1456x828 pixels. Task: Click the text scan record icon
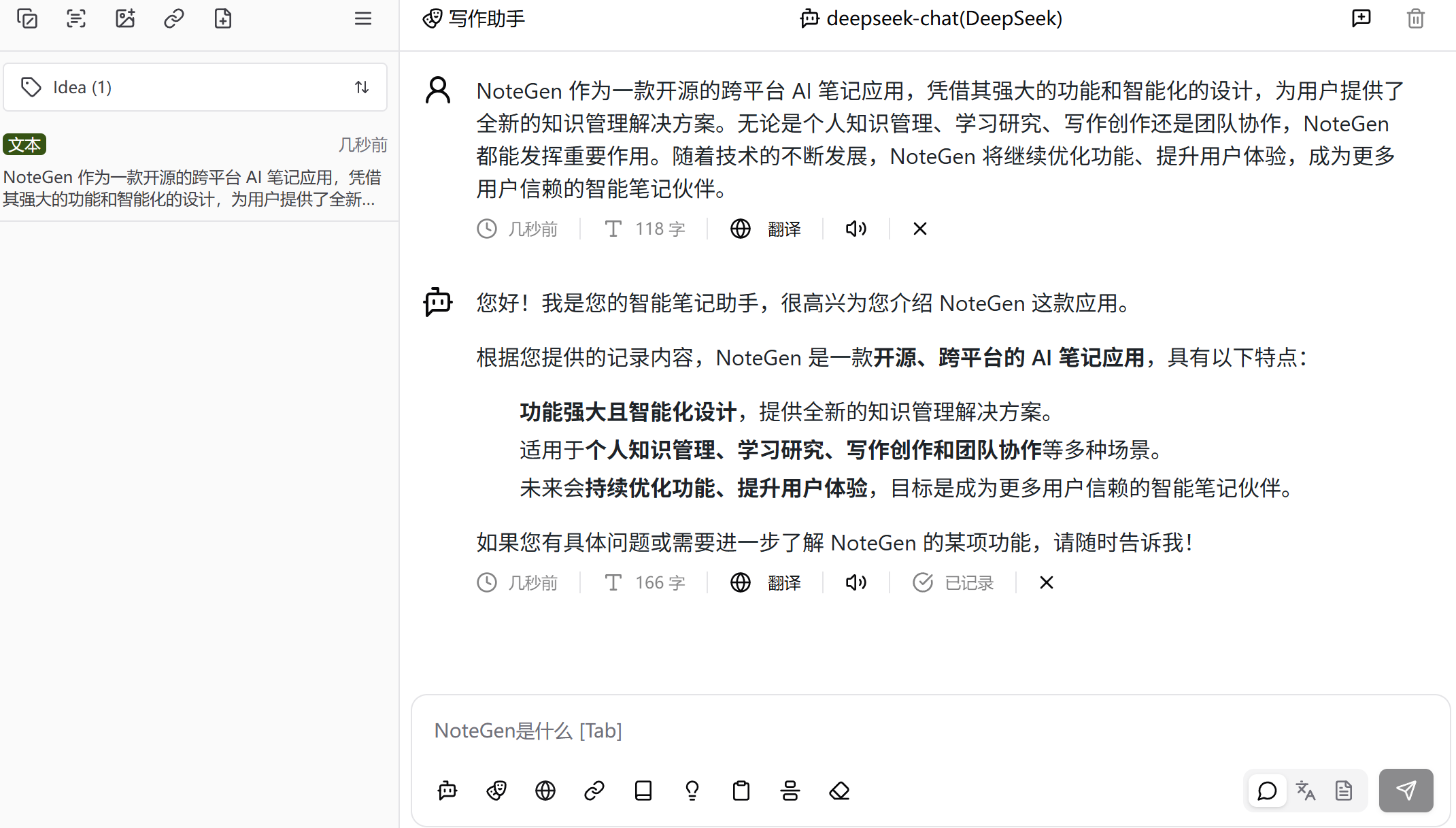[76, 18]
